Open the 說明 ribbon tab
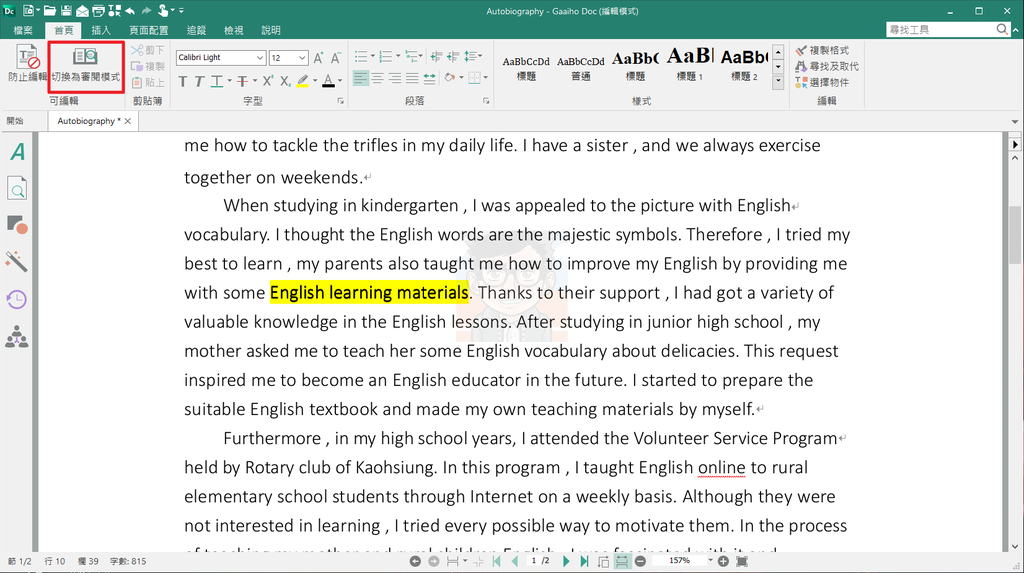 click(270, 30)
